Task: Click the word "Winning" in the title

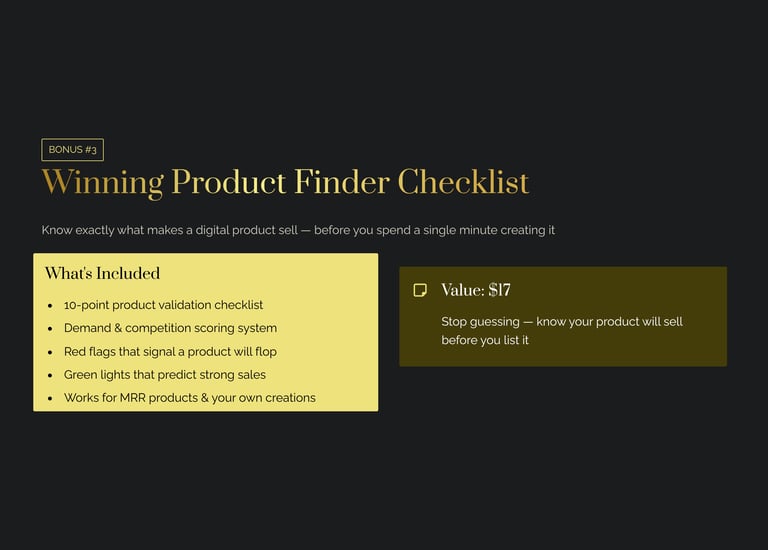Action: click(x=102, y=183)
